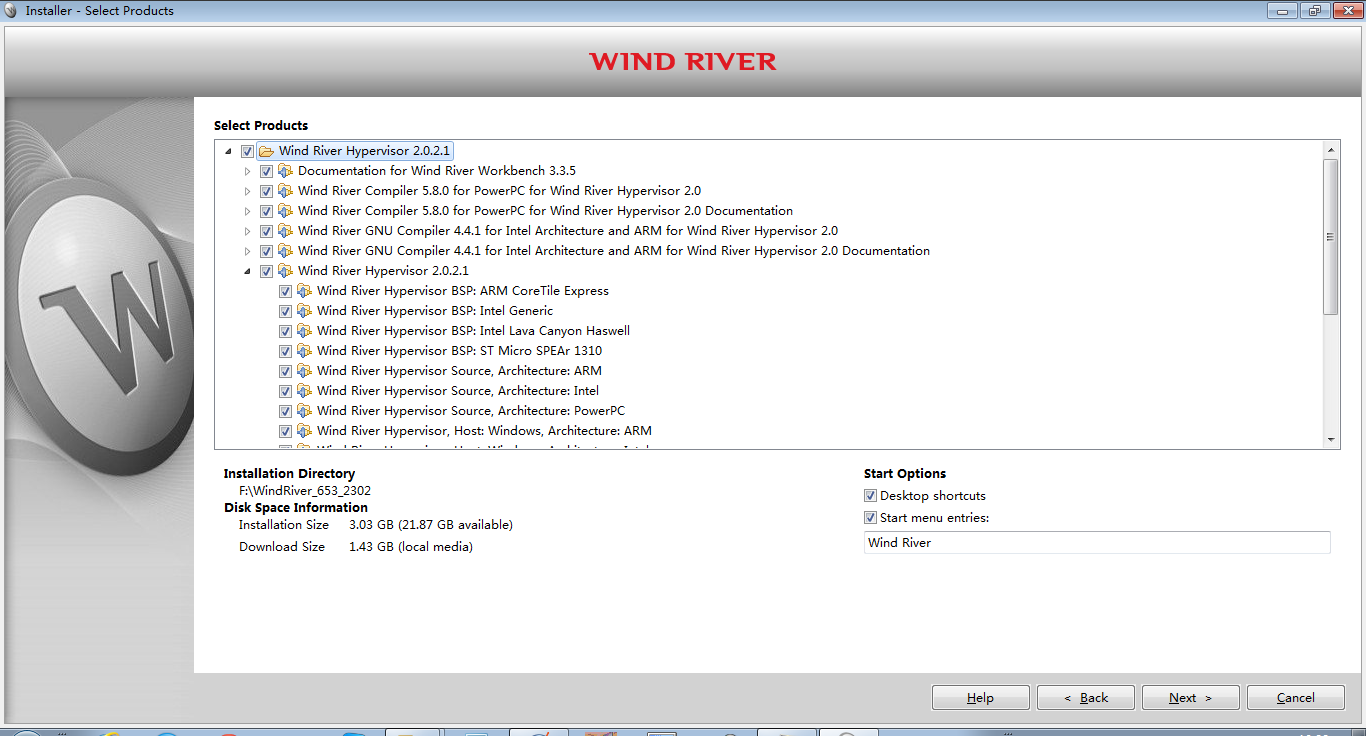
Task: Click Download Size value 1.43 GB
Action: (411, 547)
